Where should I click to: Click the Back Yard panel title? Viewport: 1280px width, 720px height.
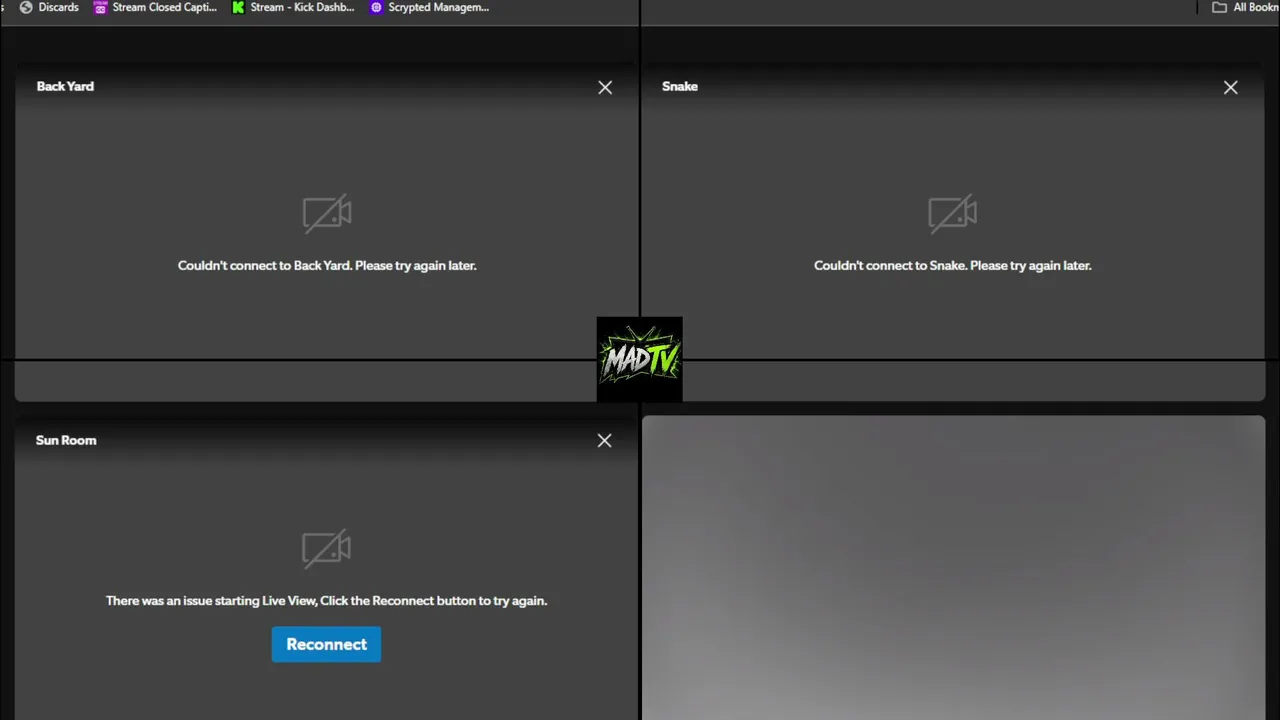pos(65,86)
